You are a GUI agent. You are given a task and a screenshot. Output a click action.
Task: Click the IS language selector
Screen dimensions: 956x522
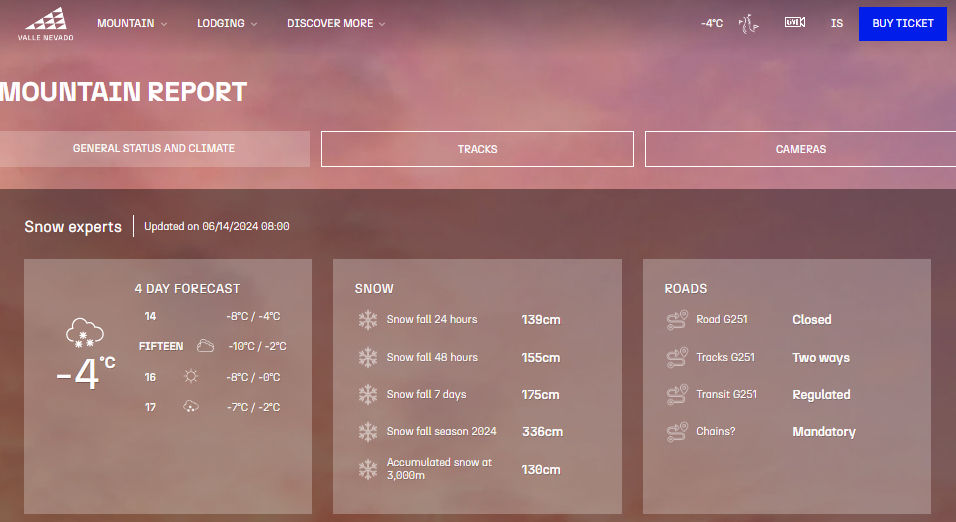837,23
